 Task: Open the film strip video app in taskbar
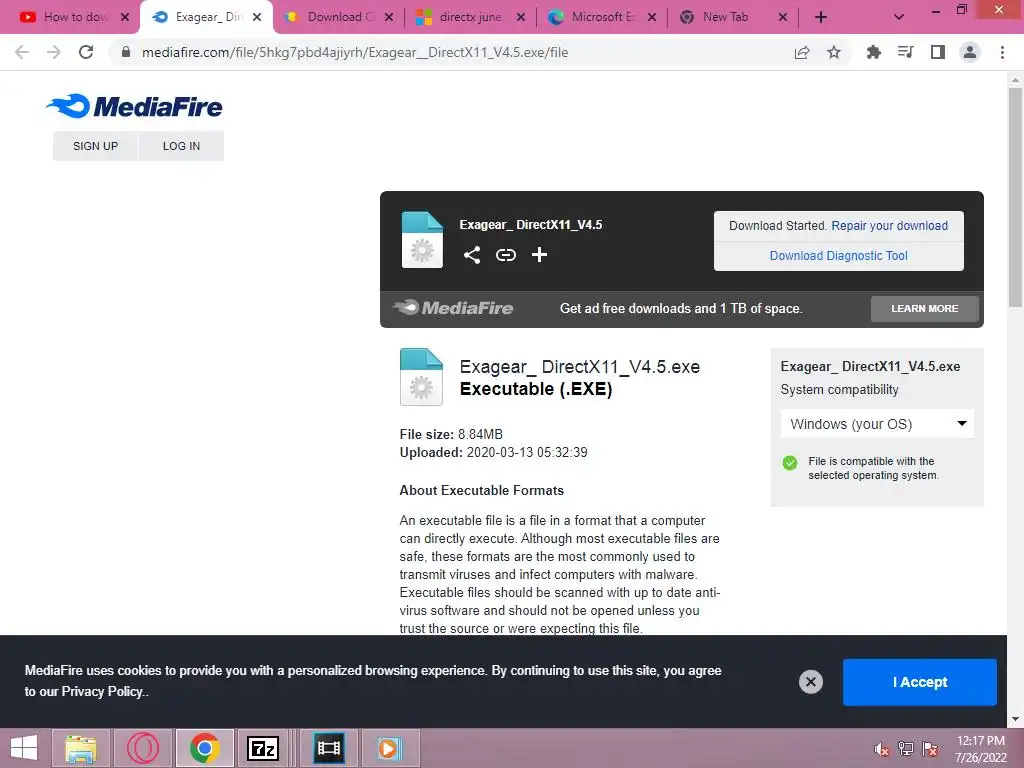point(328,748)
